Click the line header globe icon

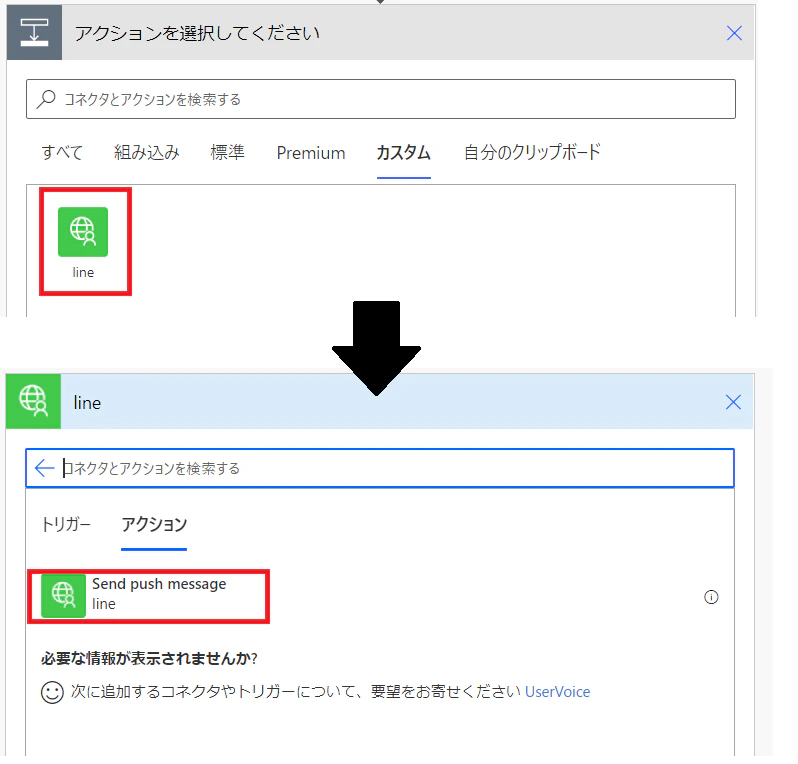[x=34, y=402]
